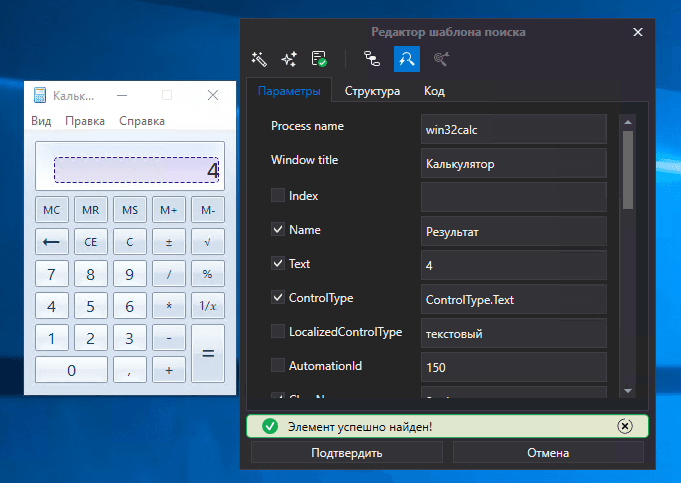Dismiss the success notification with X icon
The image size is (681, 483).
(x=625, y=426)
